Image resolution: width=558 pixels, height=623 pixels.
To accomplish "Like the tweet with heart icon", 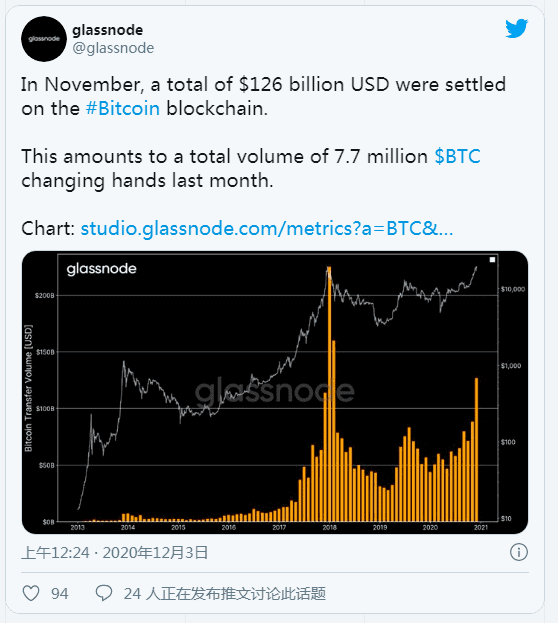I will pos(31,593).
